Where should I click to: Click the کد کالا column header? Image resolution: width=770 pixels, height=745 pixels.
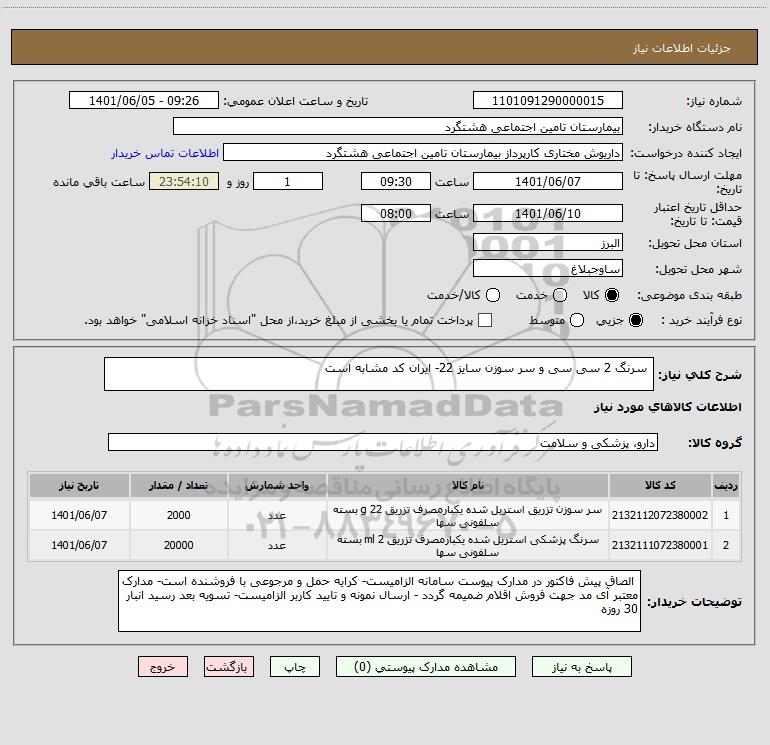(x=660, y=486)
